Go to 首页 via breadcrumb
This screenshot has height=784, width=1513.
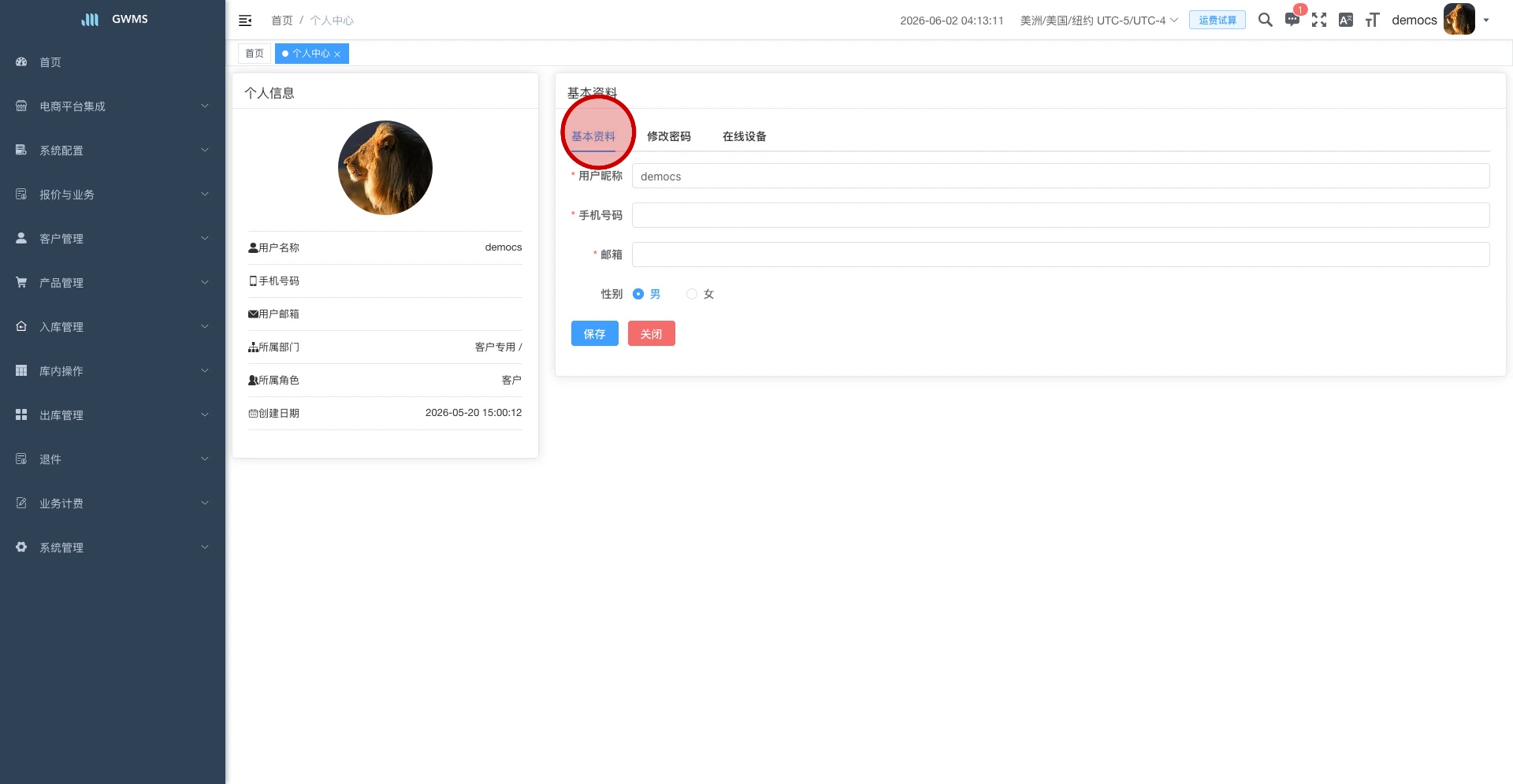tap(281, 20)
